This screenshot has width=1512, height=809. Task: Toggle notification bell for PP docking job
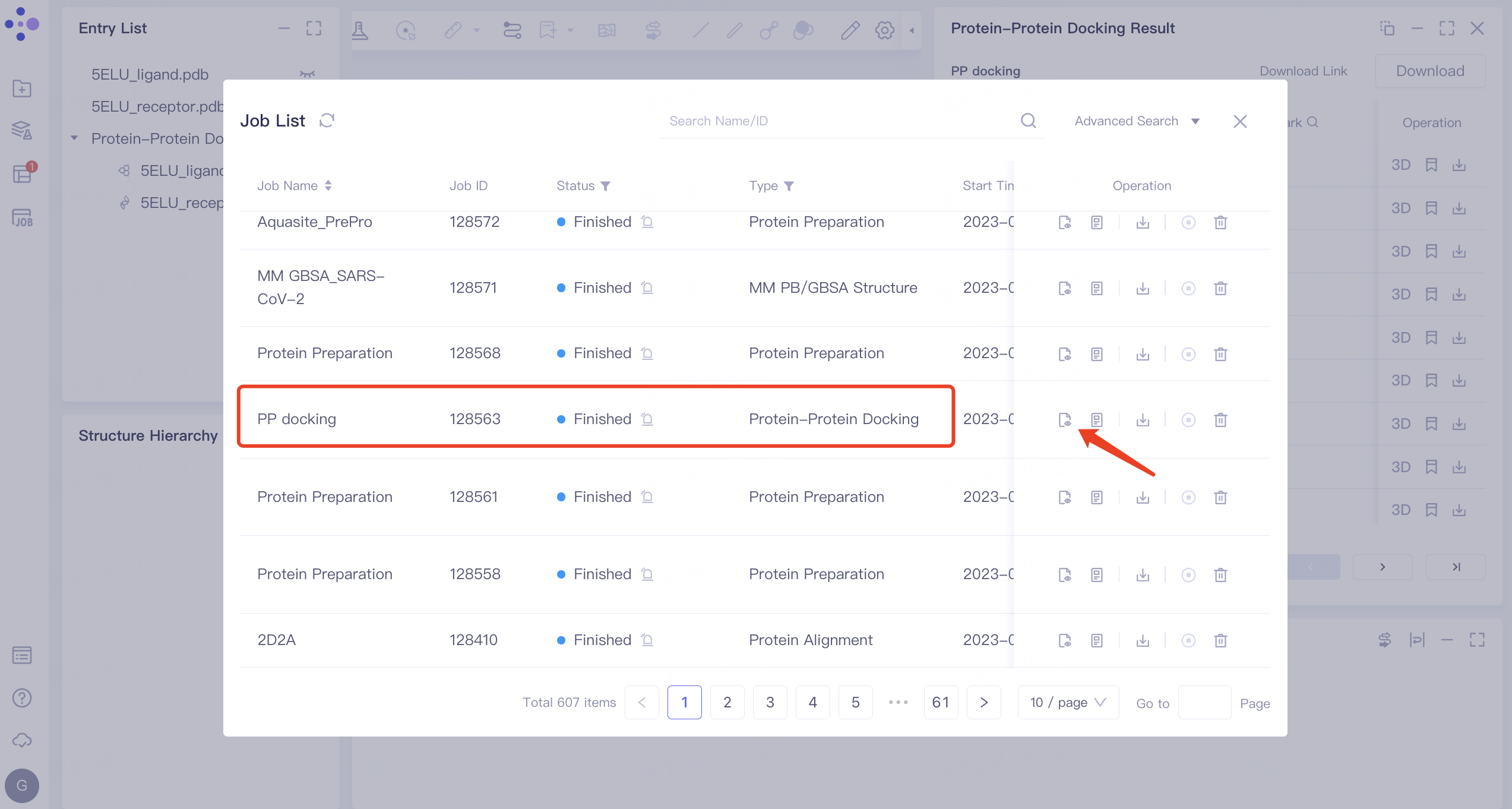647,419
